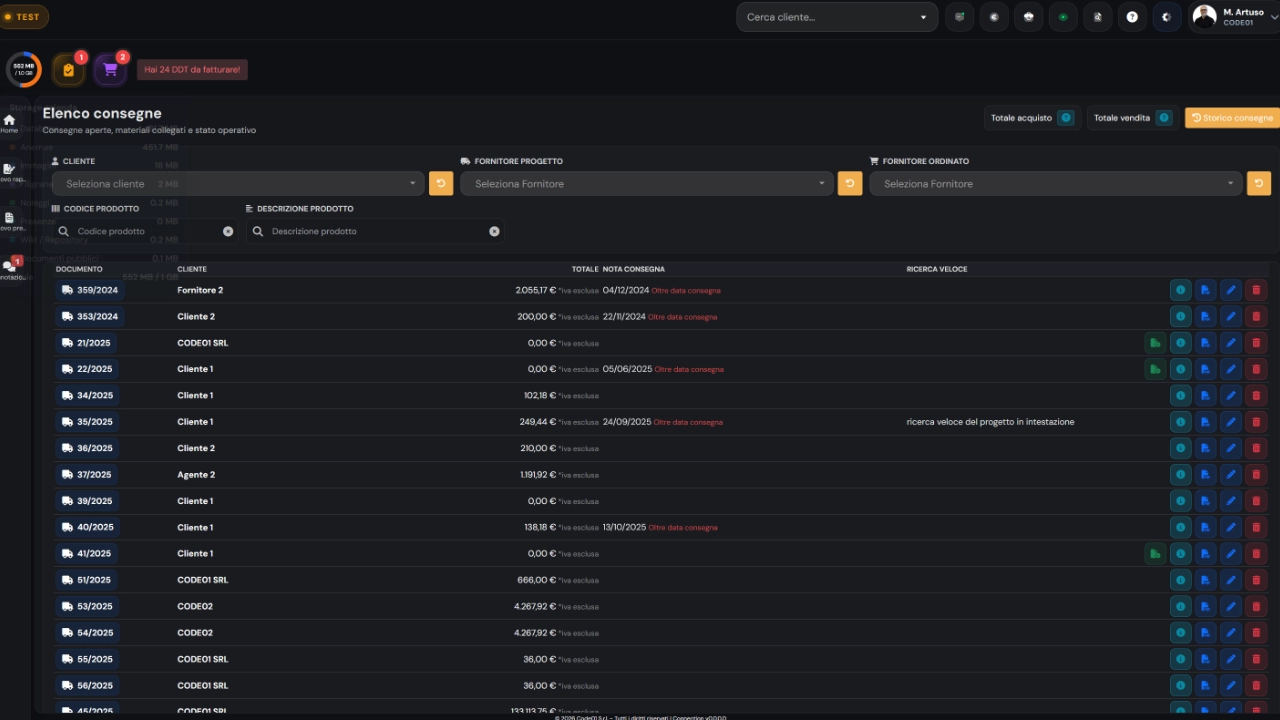This screenshot has width=1280, height=720.
Task: Expand the M. Artuso user menu
Action: pos(1236,17)
